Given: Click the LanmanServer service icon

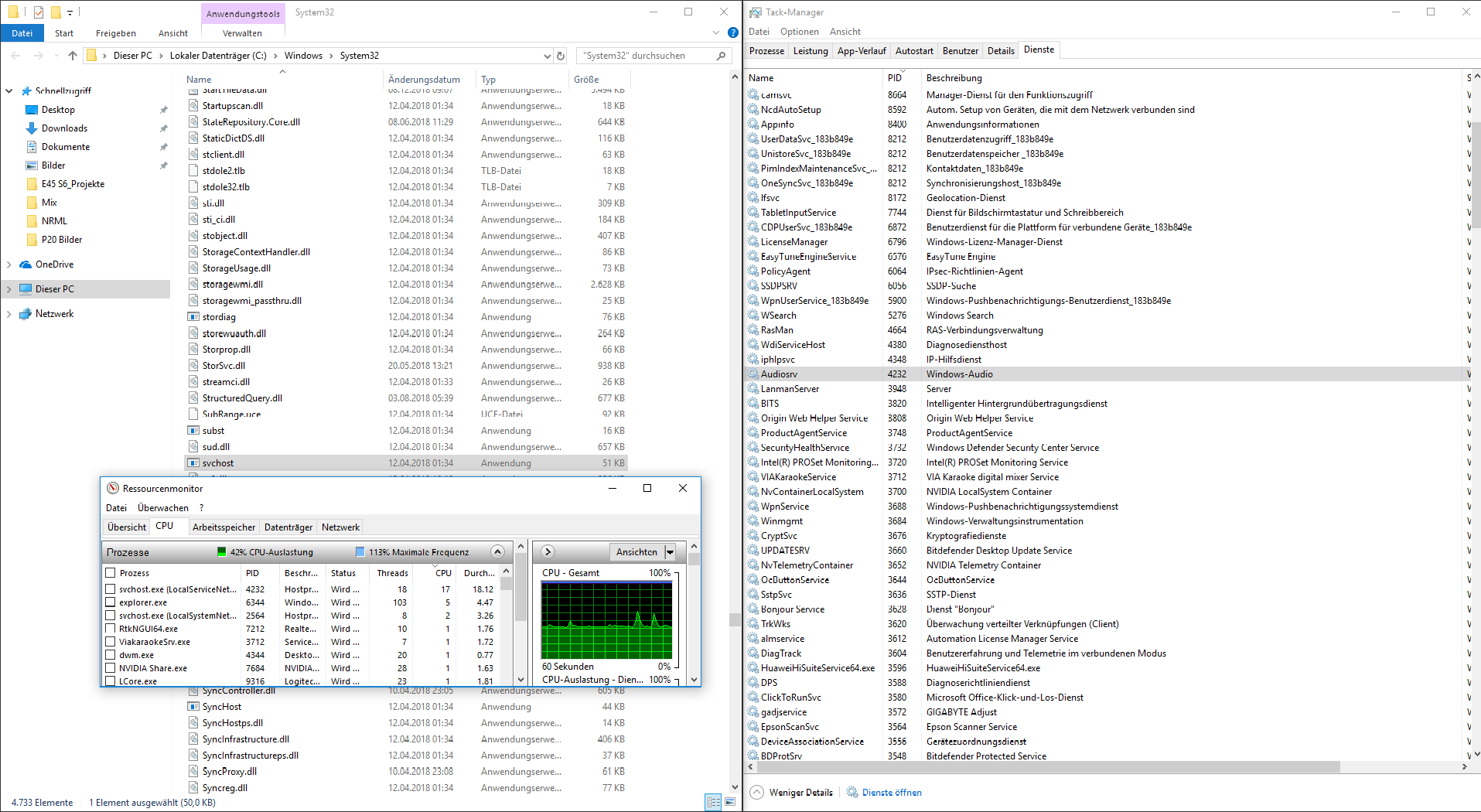Looking at the screenshot, I should (753, 389).
